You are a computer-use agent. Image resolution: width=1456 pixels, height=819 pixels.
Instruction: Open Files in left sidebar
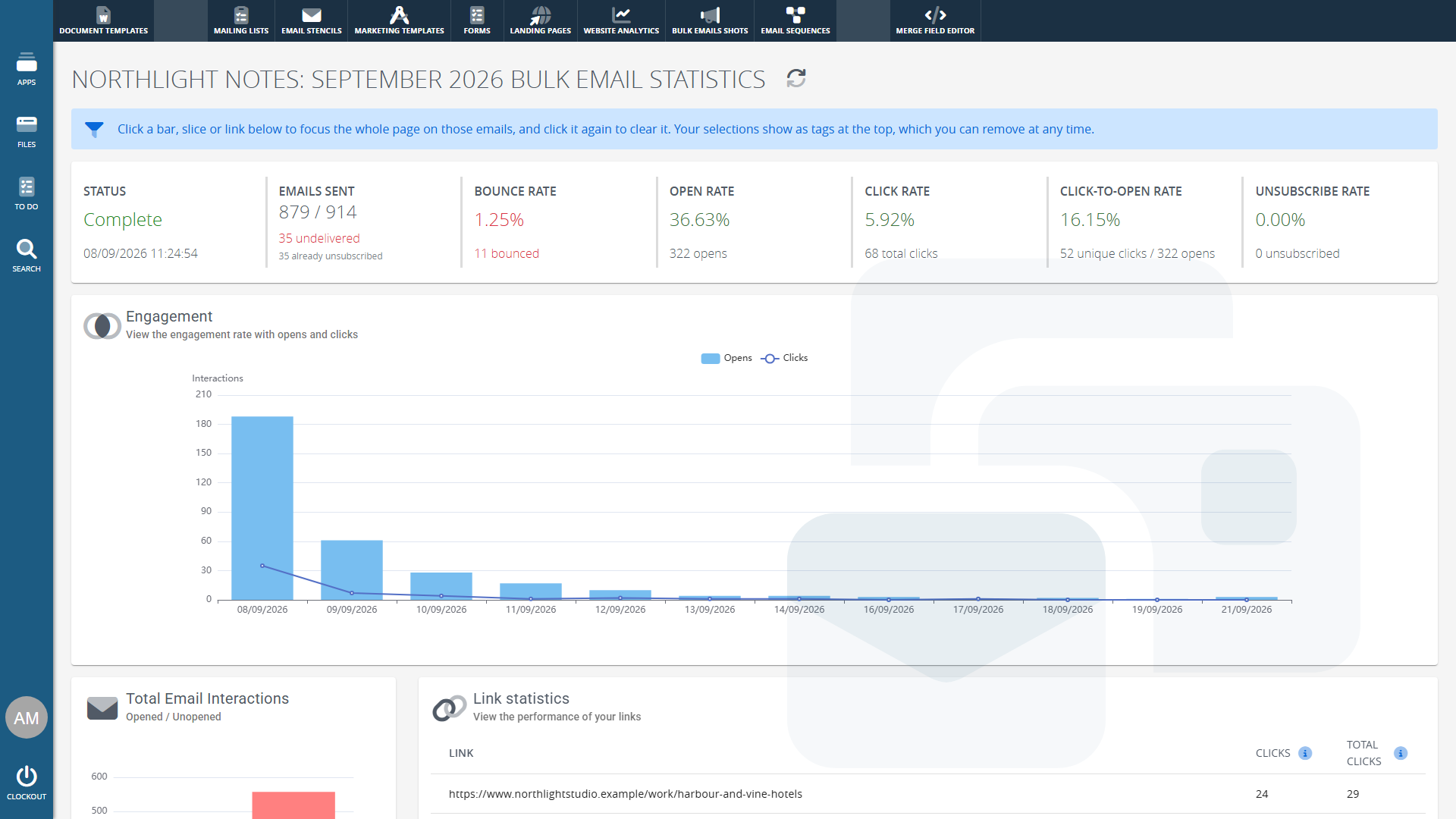[27, 131]
